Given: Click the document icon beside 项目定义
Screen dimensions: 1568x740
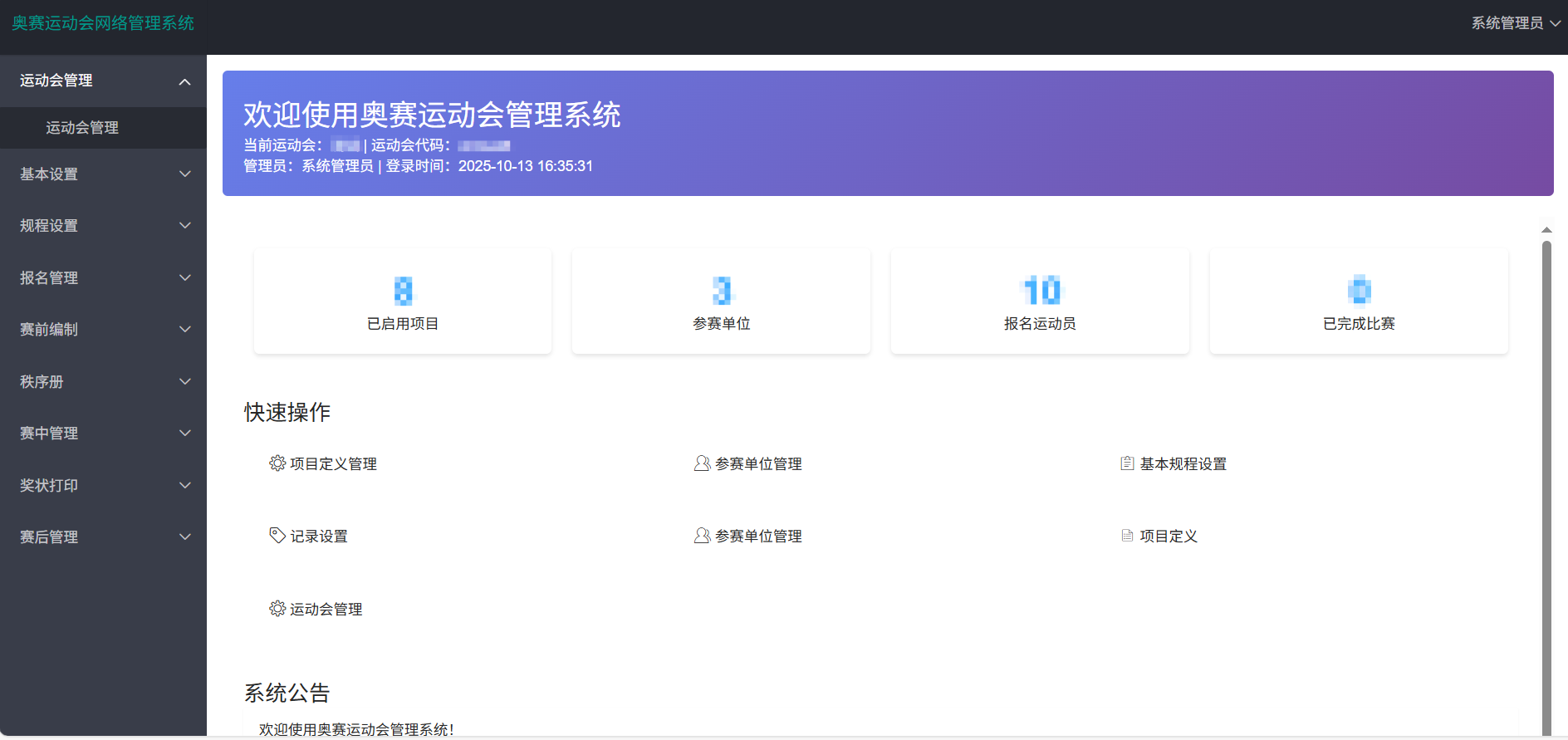Looking at the screenshot, I should click(x=1127, y=536).
